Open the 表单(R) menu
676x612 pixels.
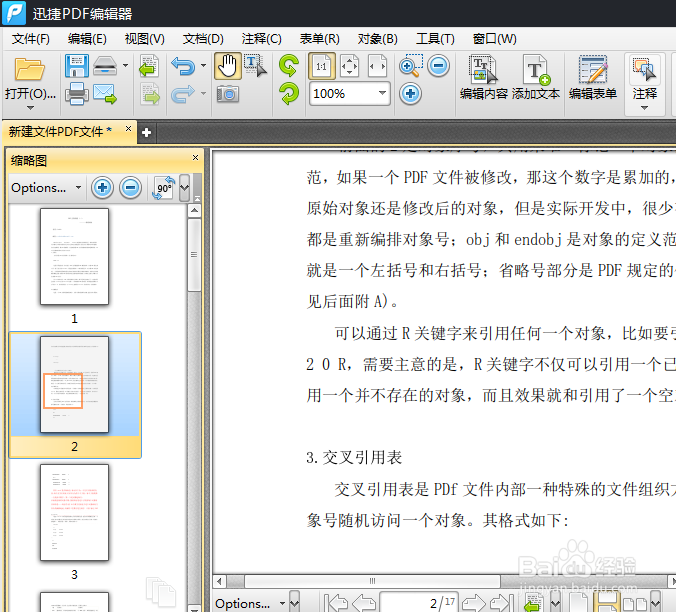tap(319, 39)
